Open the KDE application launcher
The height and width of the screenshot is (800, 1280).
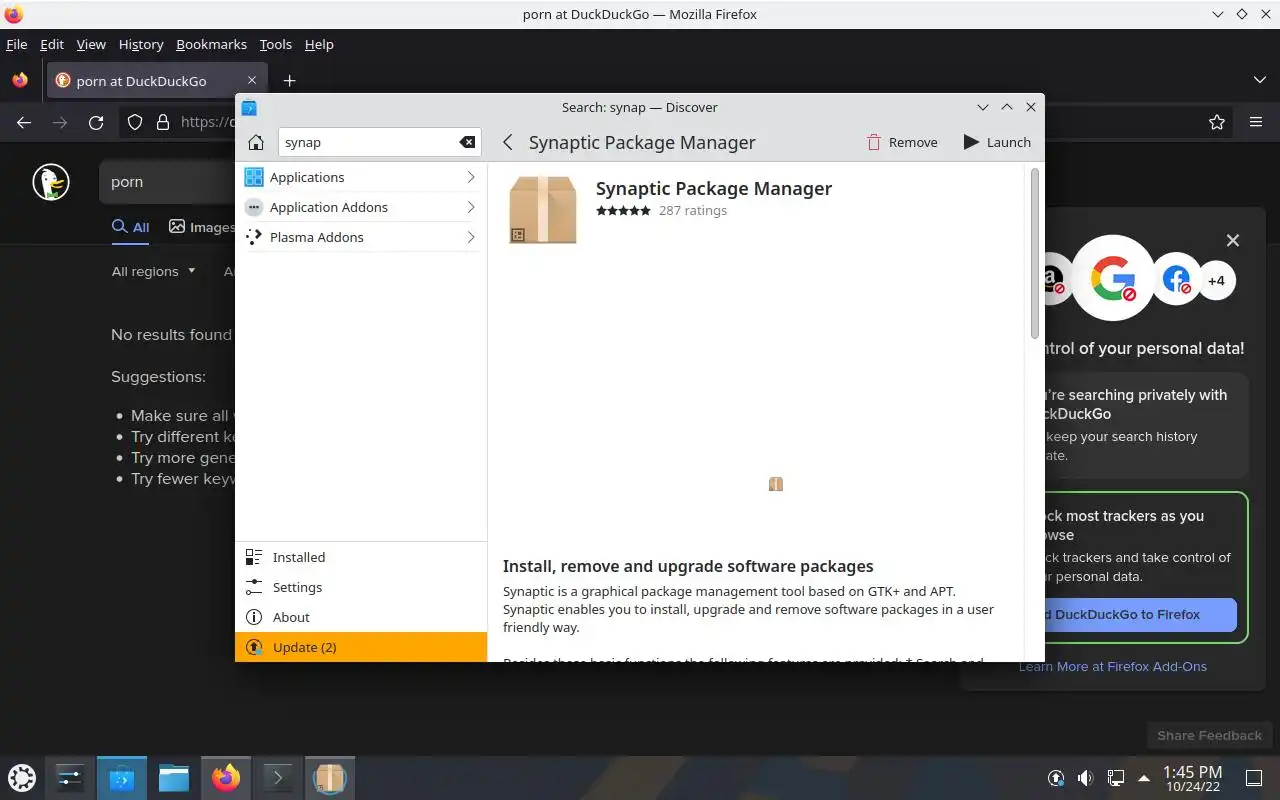coord(22,777)
